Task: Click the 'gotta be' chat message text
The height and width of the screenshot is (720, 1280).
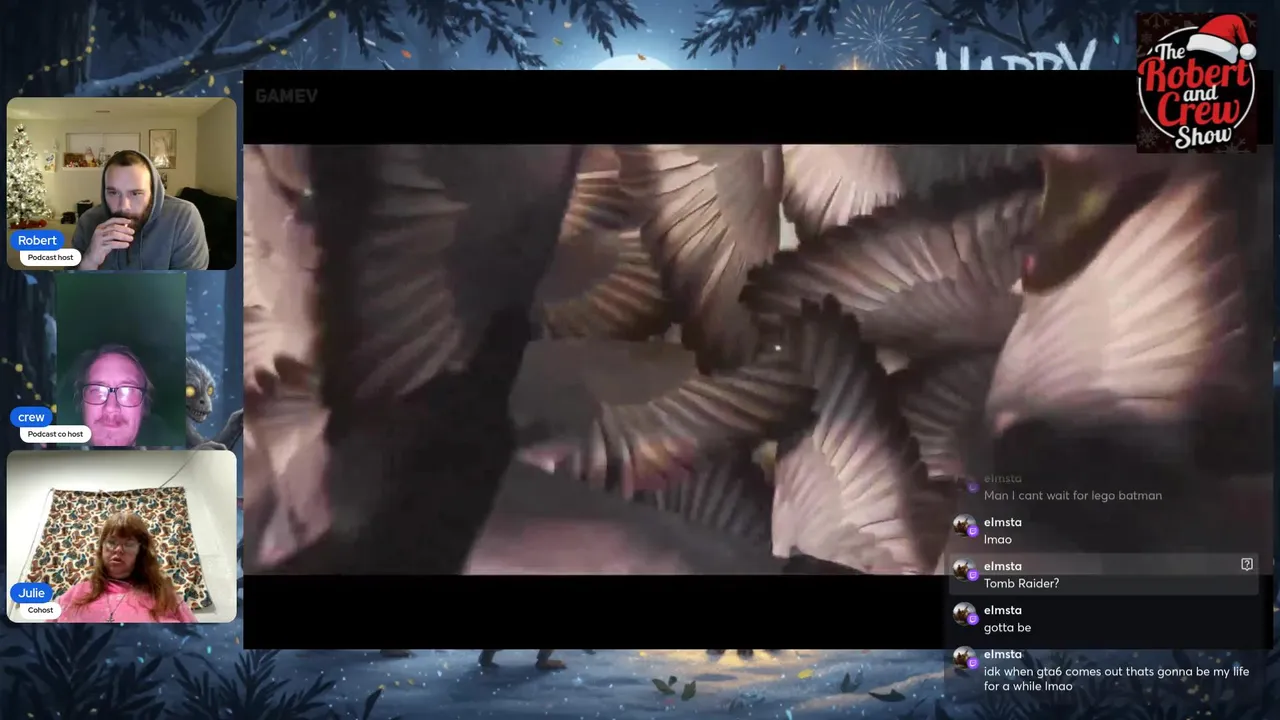Action: 1007,627
